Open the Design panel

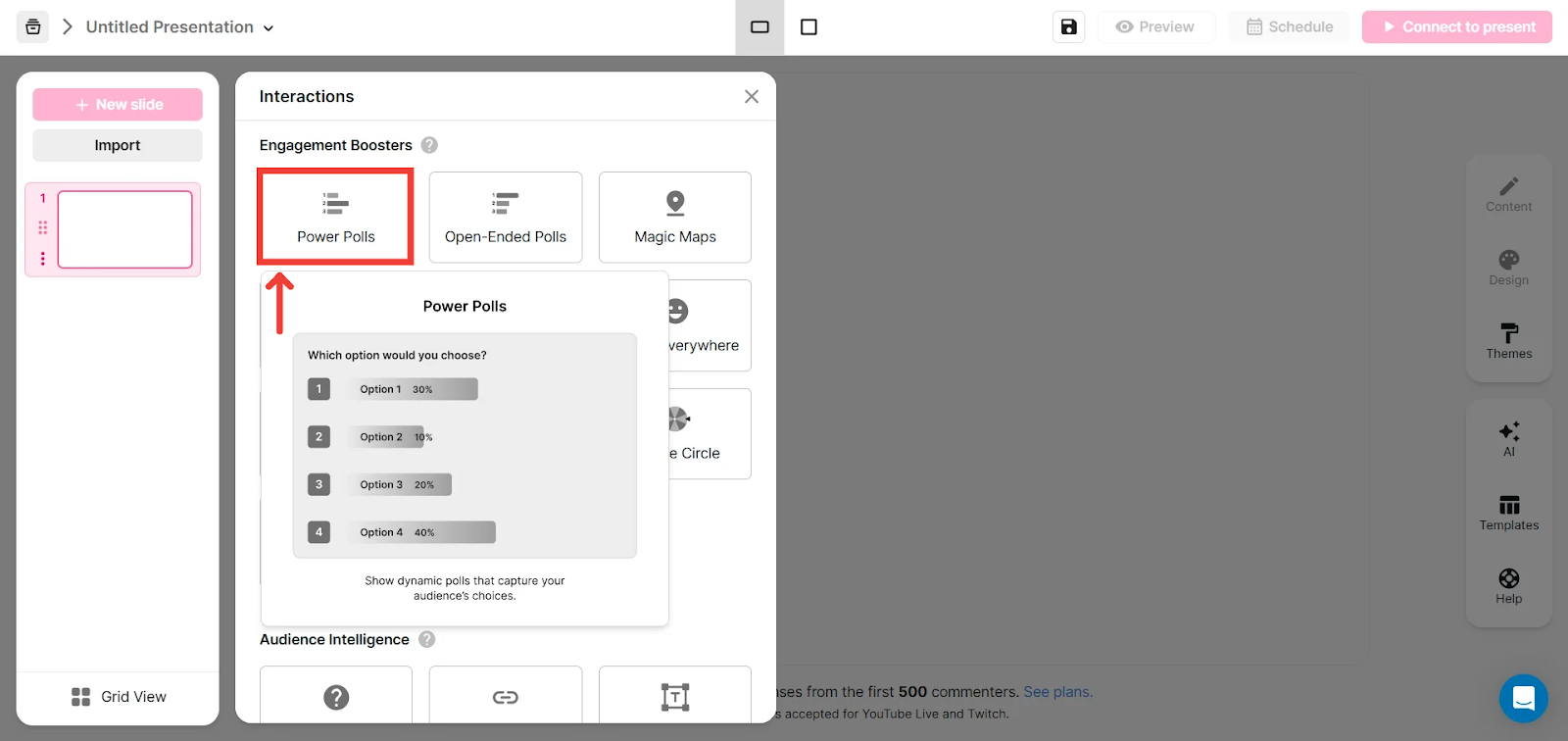point(1508,268)
